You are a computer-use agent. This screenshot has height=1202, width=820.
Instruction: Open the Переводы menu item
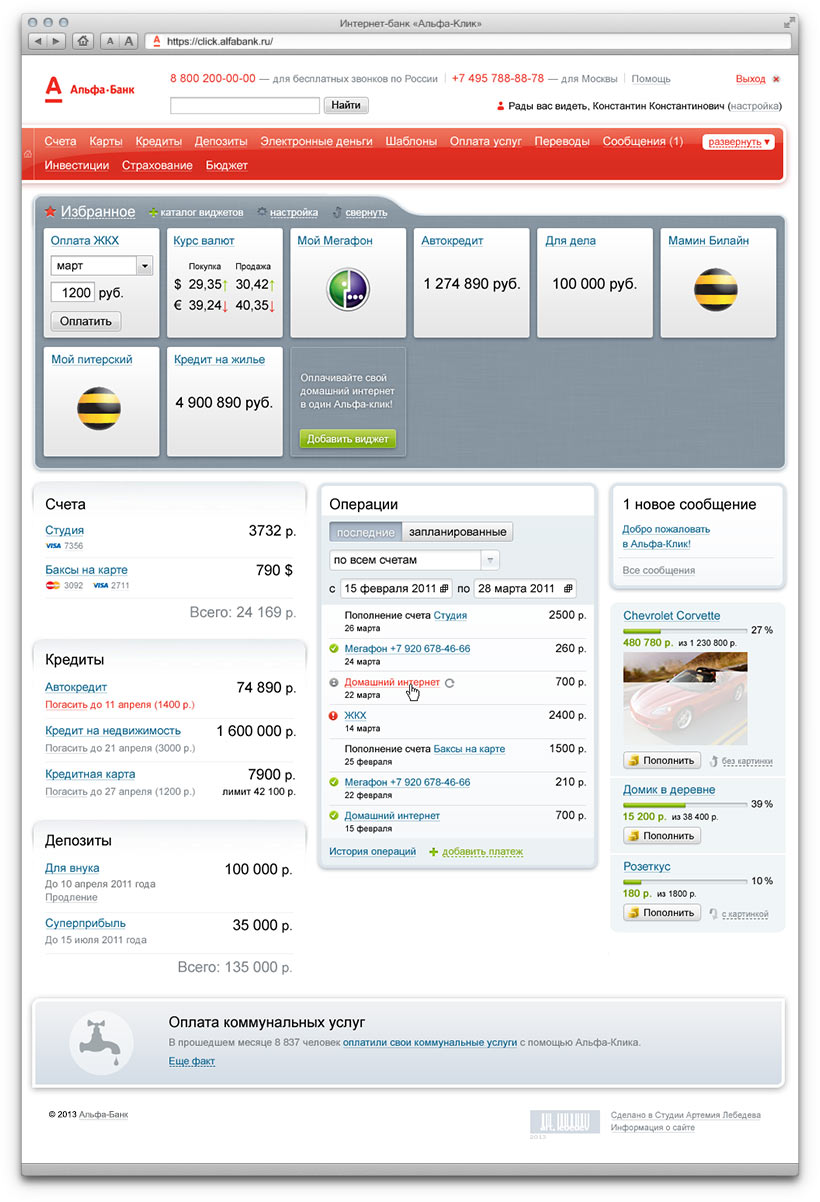point(562,142)
